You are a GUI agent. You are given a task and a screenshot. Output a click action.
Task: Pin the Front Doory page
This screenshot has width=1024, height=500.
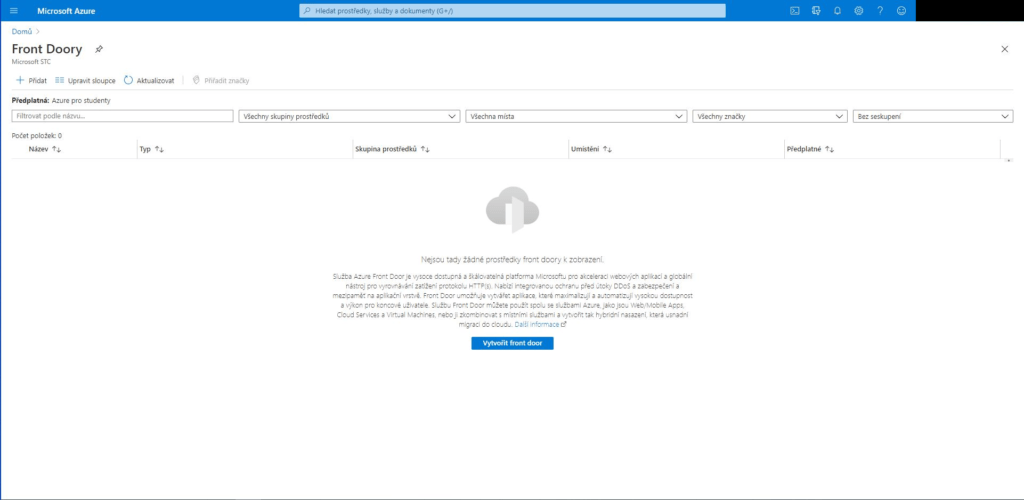point(98,49)
